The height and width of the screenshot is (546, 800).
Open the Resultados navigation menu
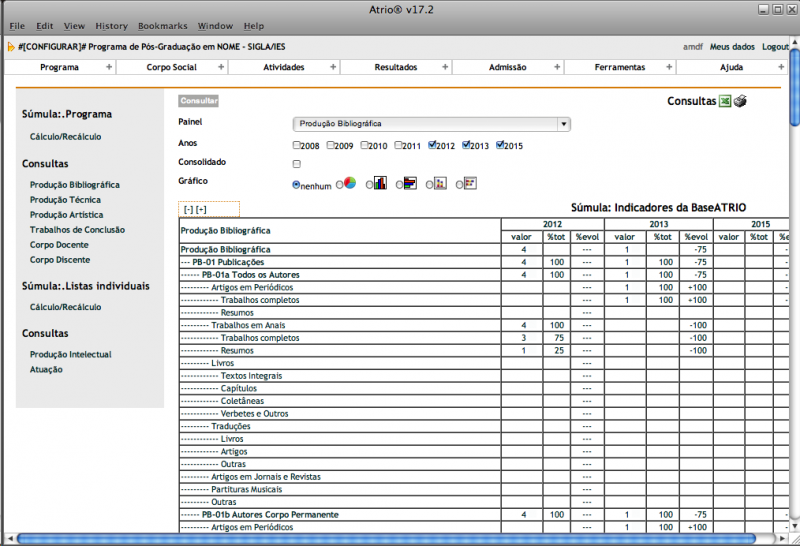[396, 67]
